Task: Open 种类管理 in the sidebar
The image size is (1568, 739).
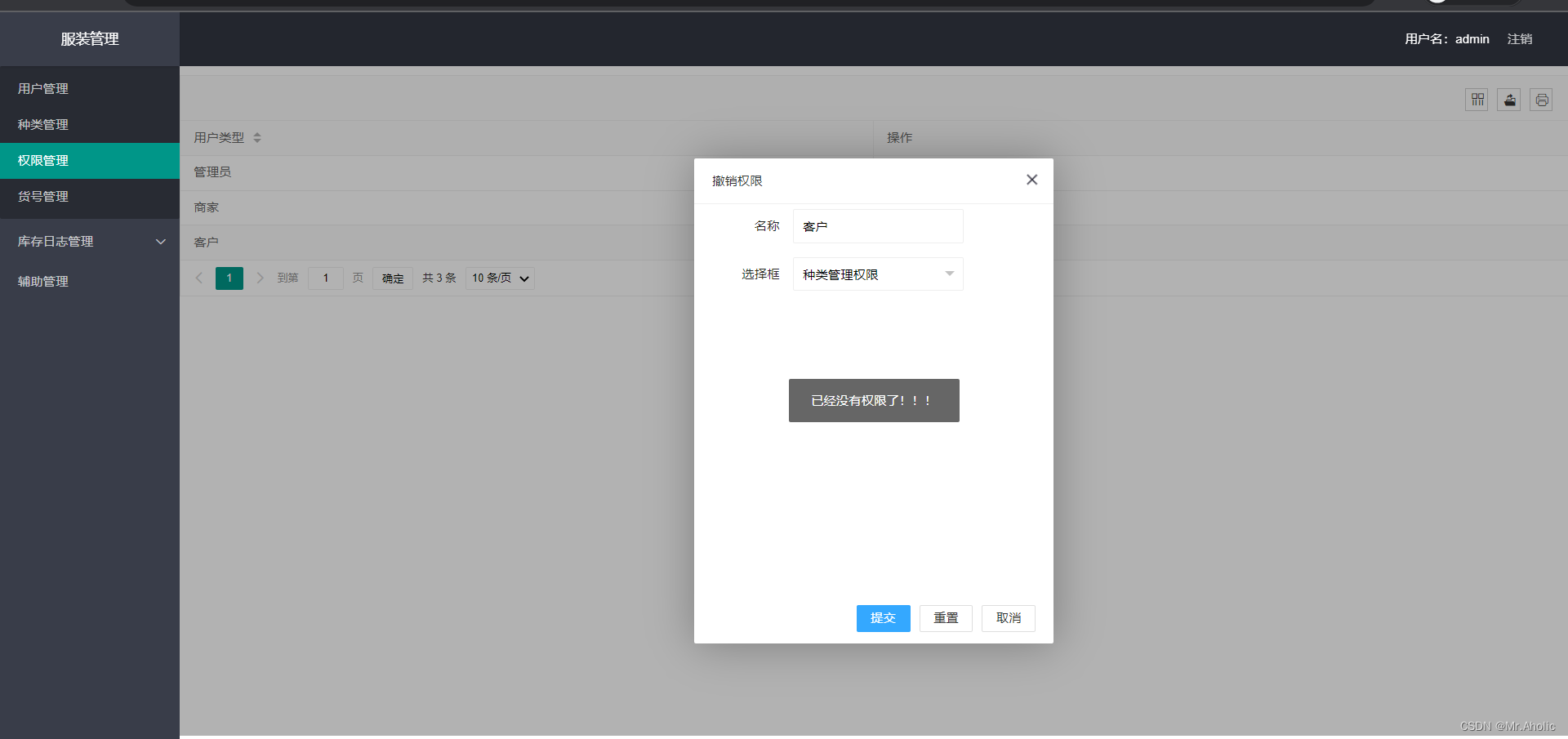Action: pos(90,124)
